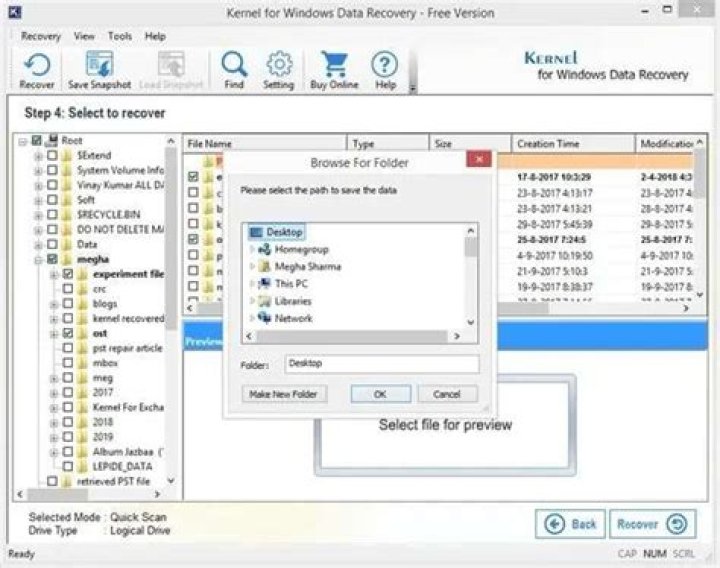
Task: Click the Data folder icon
Action: (67, 244)
